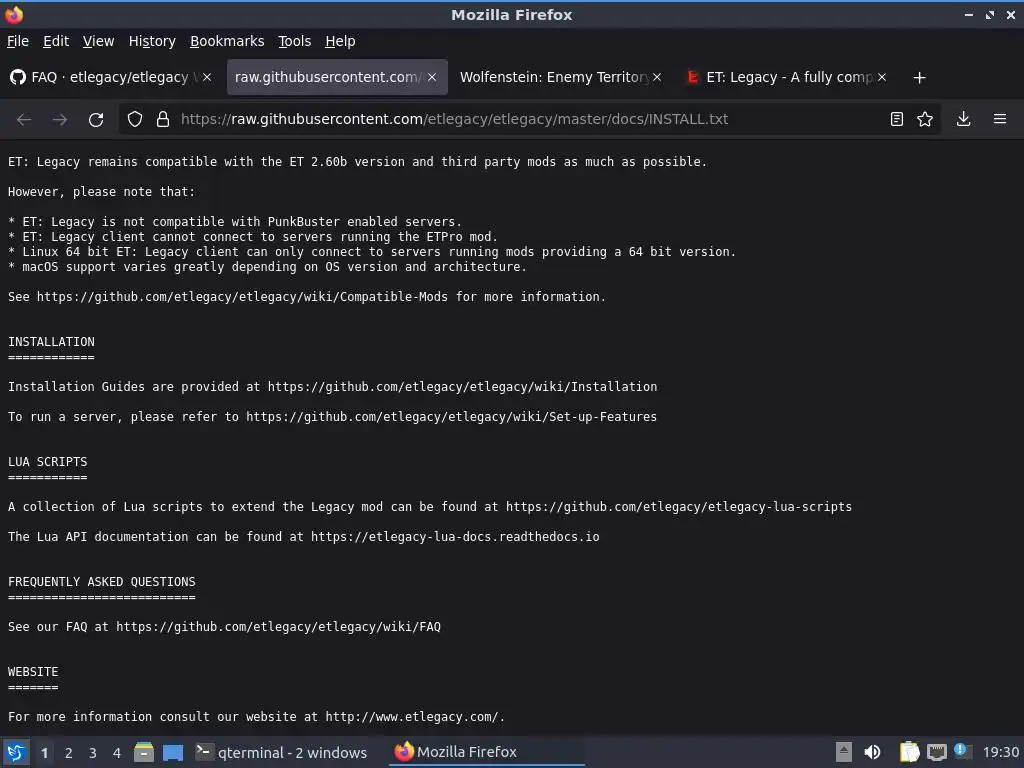Open the File menu
This screenshot has width=1024, height=768.
[x=18, y=41]
